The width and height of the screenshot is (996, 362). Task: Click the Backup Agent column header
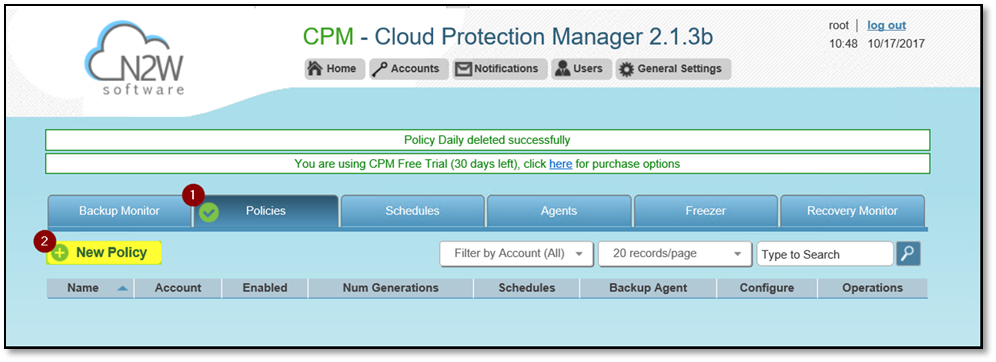[648, 288]
